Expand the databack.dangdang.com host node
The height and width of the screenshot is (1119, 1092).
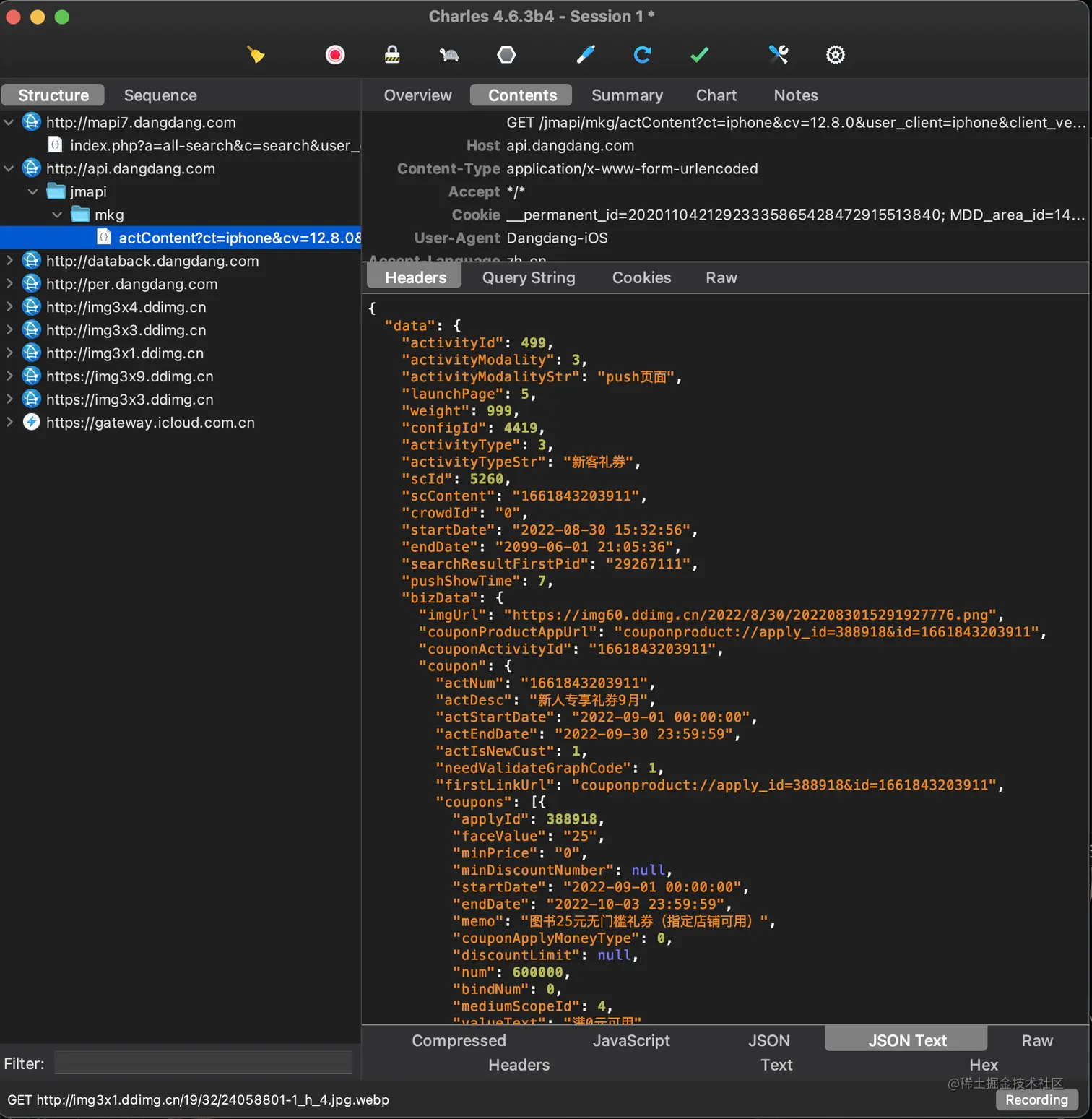(9, 261)
